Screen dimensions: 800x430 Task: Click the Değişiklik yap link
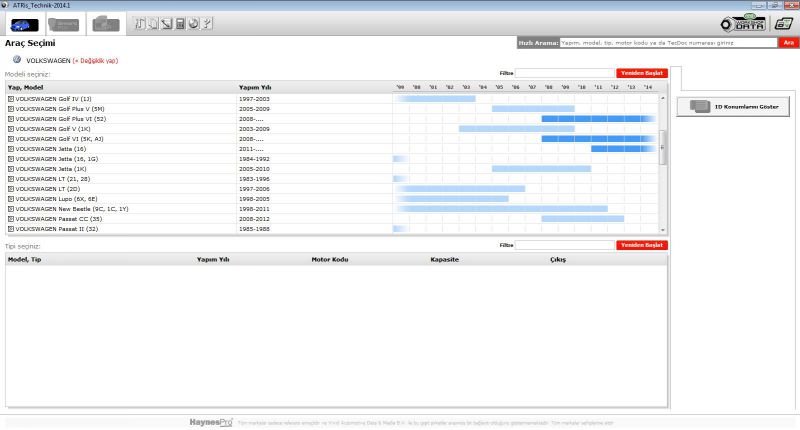click(95, 61)
